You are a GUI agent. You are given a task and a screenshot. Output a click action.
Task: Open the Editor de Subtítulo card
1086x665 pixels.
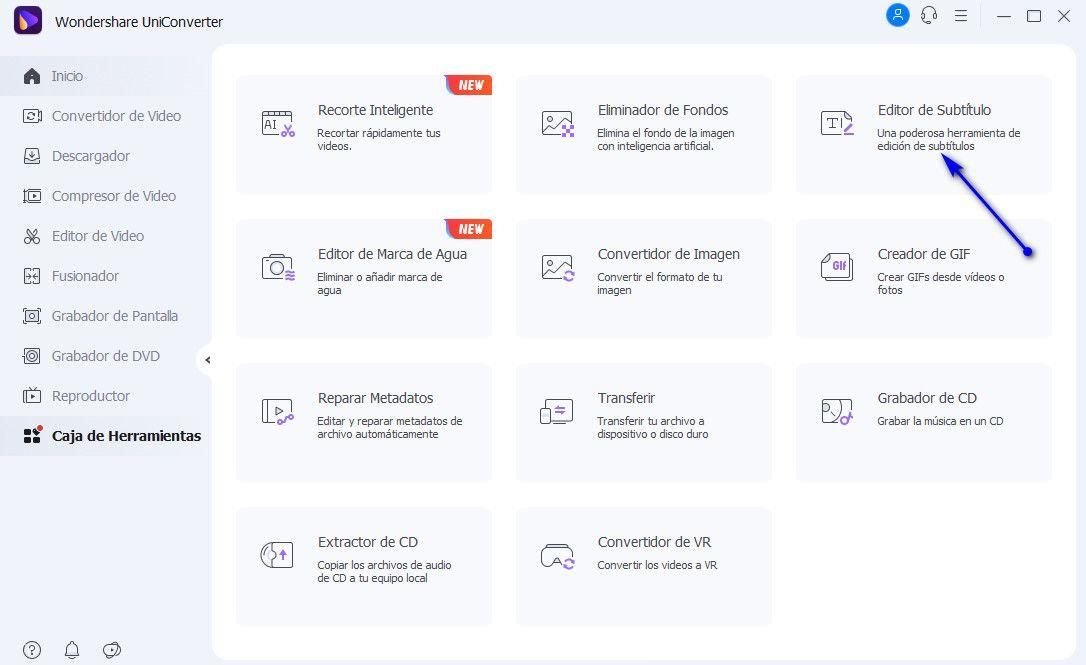(x=923, y=134)
